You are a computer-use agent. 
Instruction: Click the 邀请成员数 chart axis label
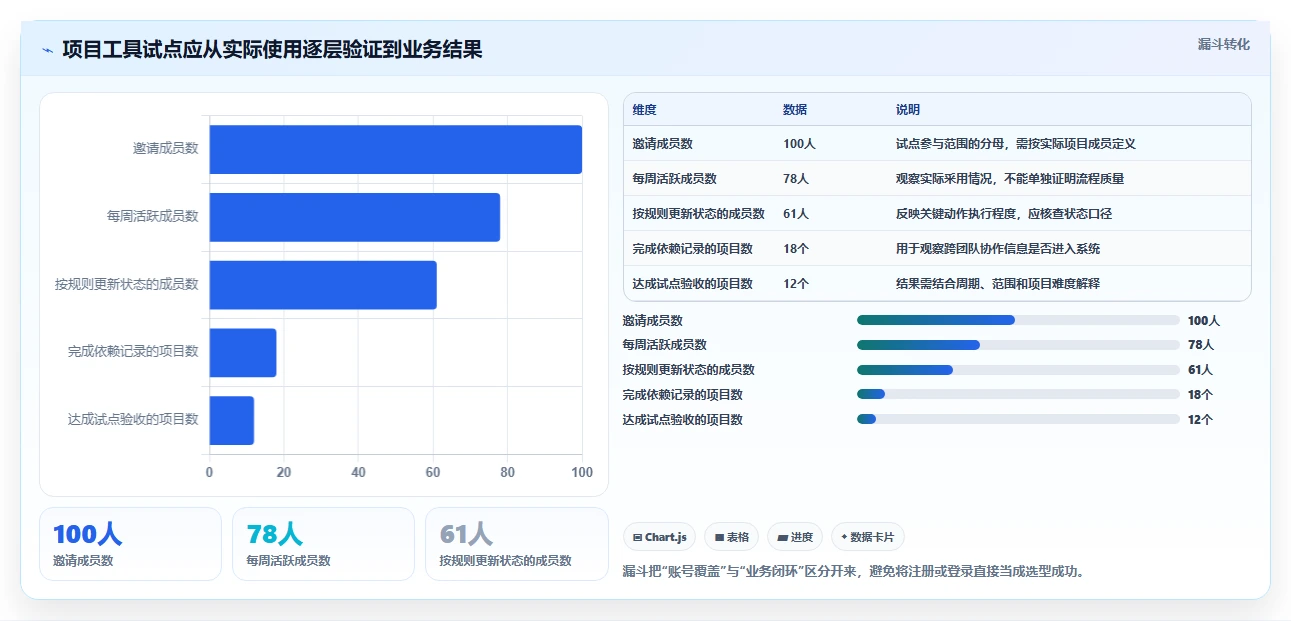click(x=166, y=148)
